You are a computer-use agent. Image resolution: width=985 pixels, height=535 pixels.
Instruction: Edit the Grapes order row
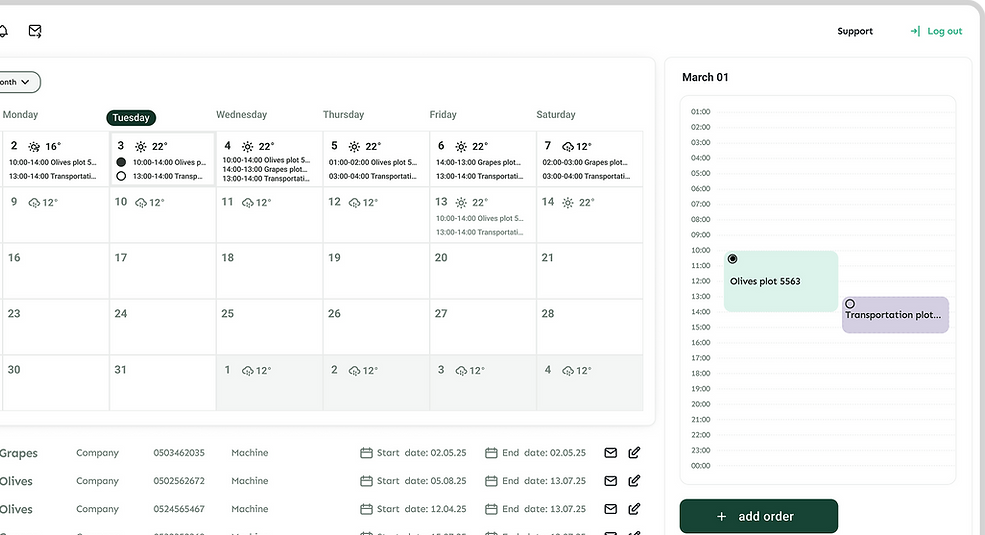coord(634,452)
